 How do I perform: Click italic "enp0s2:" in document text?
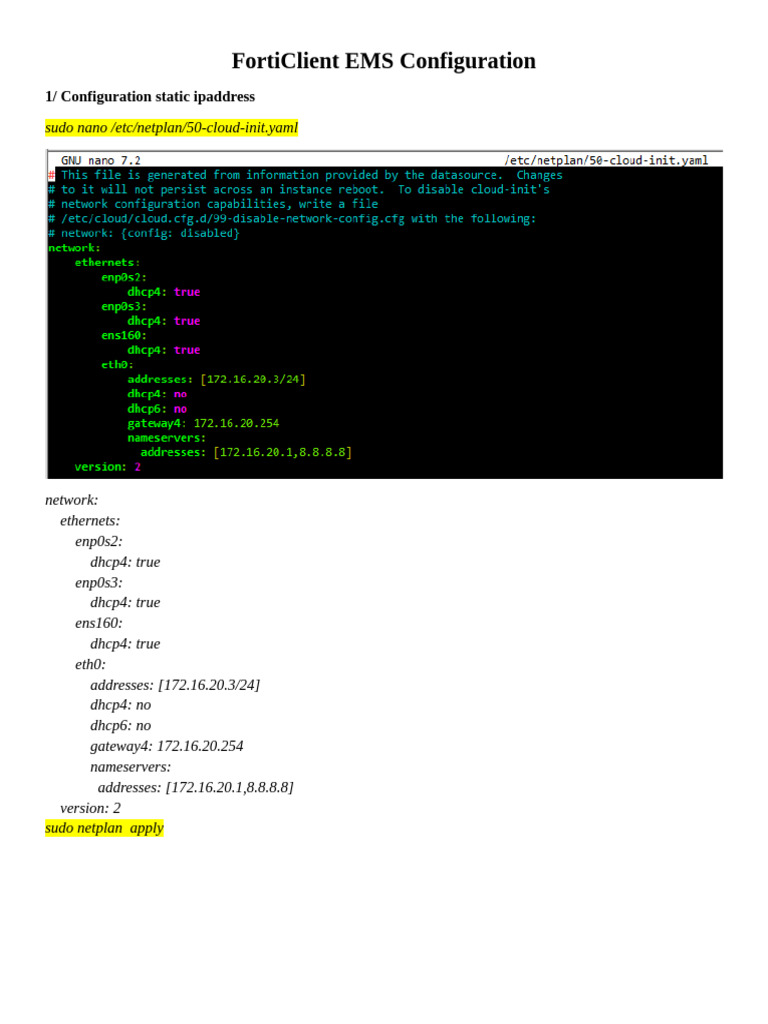(99, 542)
